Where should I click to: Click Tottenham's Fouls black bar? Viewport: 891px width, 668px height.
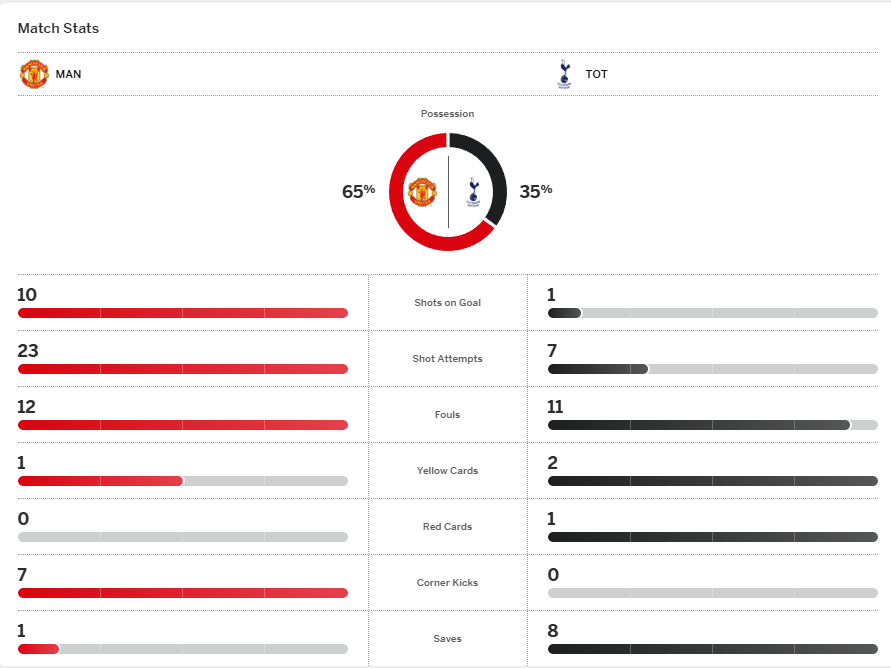(698, 425)
